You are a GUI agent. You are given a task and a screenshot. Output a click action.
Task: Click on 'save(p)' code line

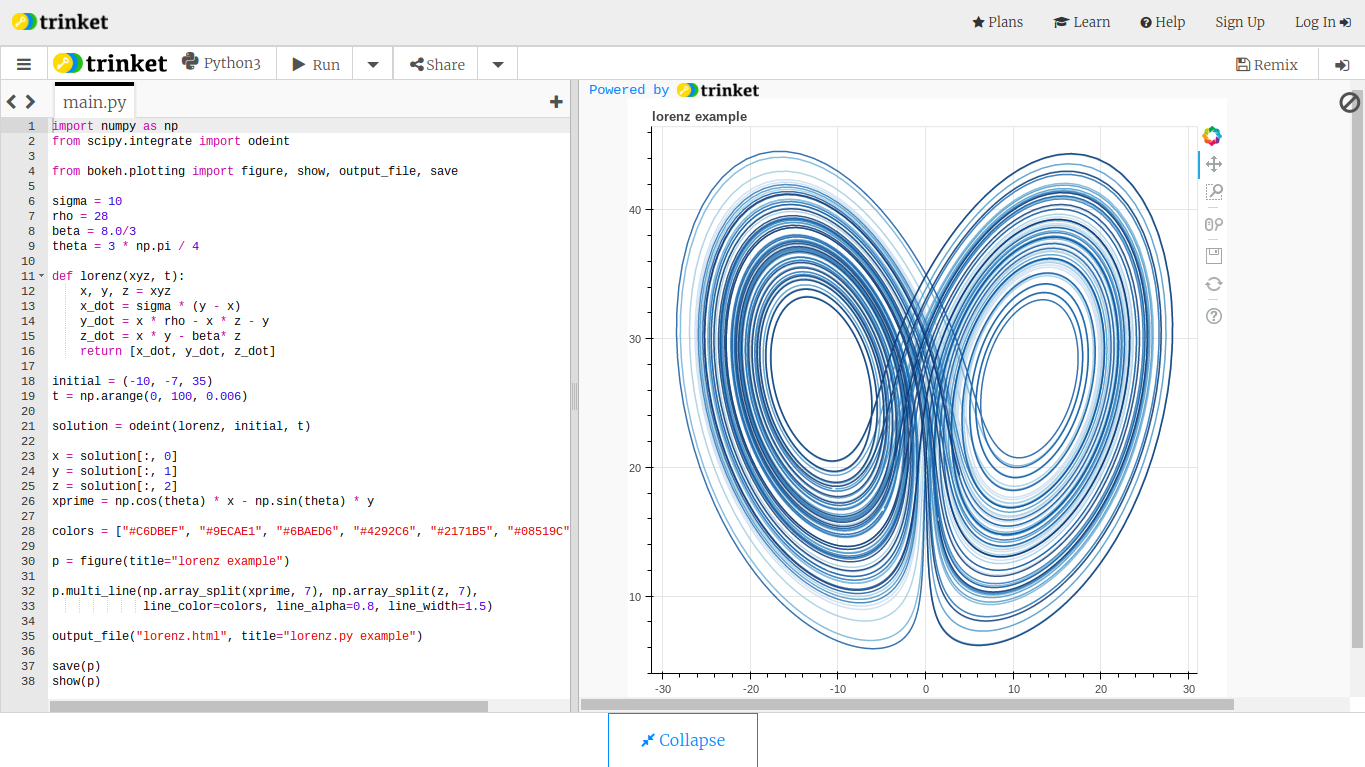pyautogui.click(x=76, y=666)
